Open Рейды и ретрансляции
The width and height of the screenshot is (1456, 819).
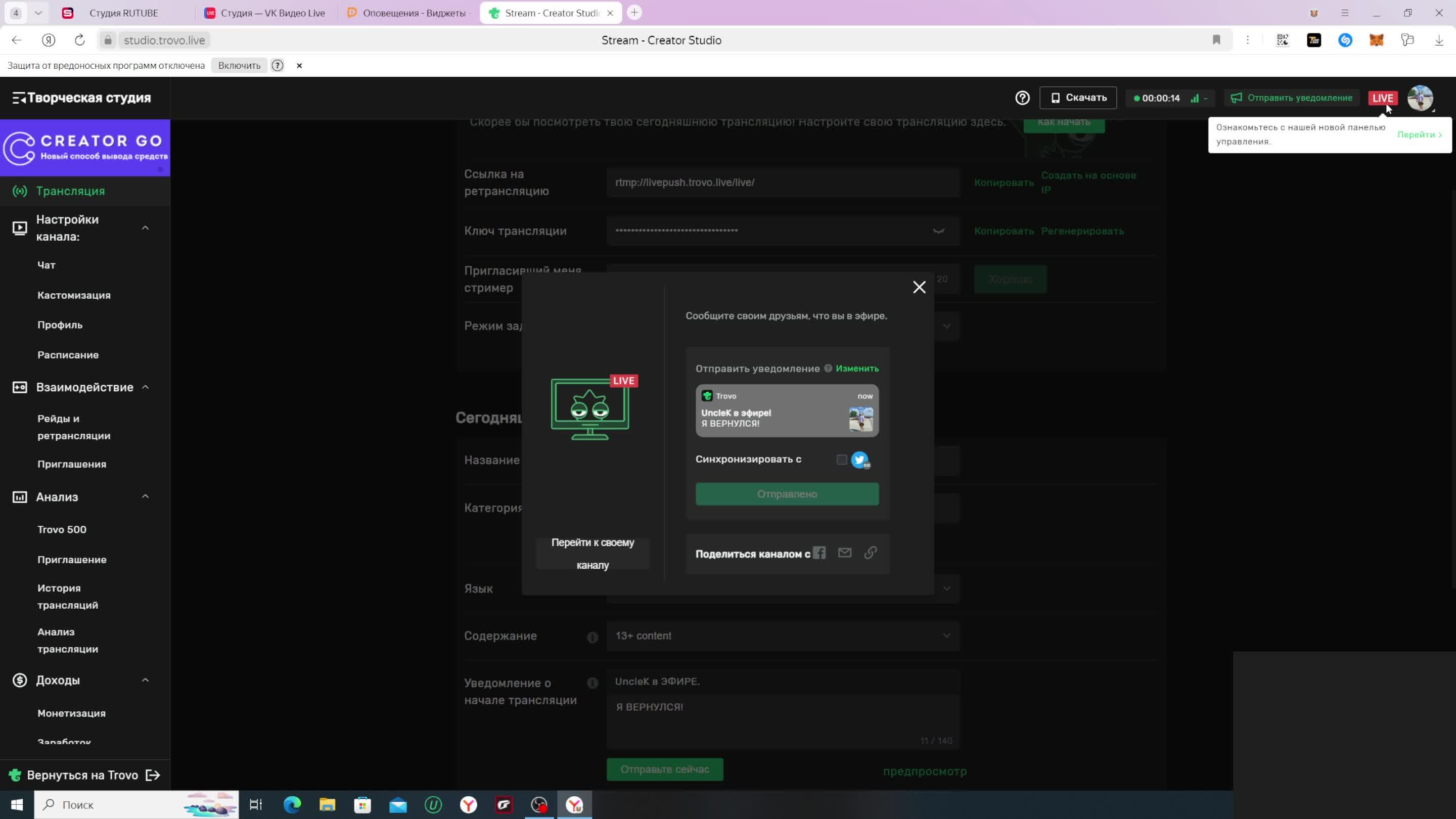74,427
